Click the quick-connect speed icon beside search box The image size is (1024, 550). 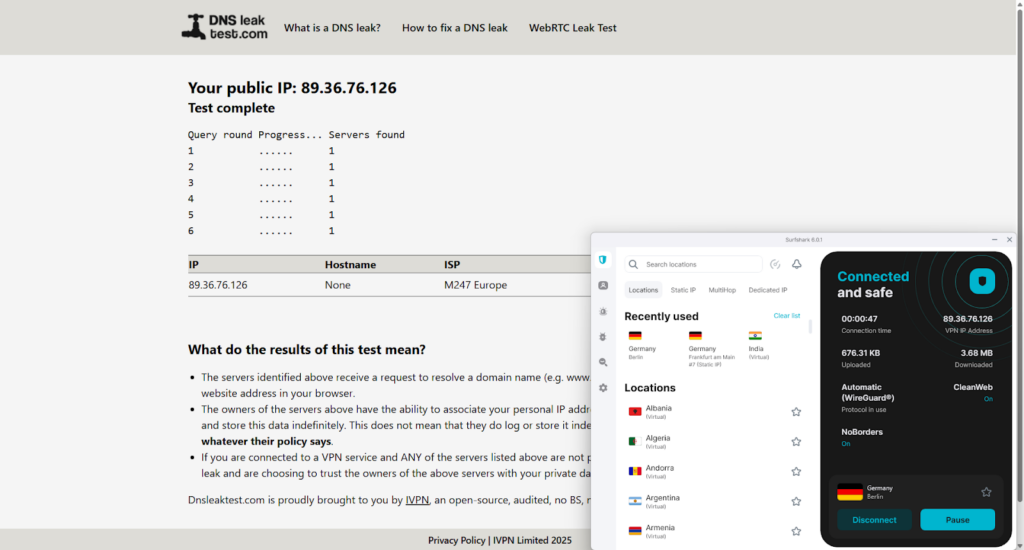click(x=775, y=265)
